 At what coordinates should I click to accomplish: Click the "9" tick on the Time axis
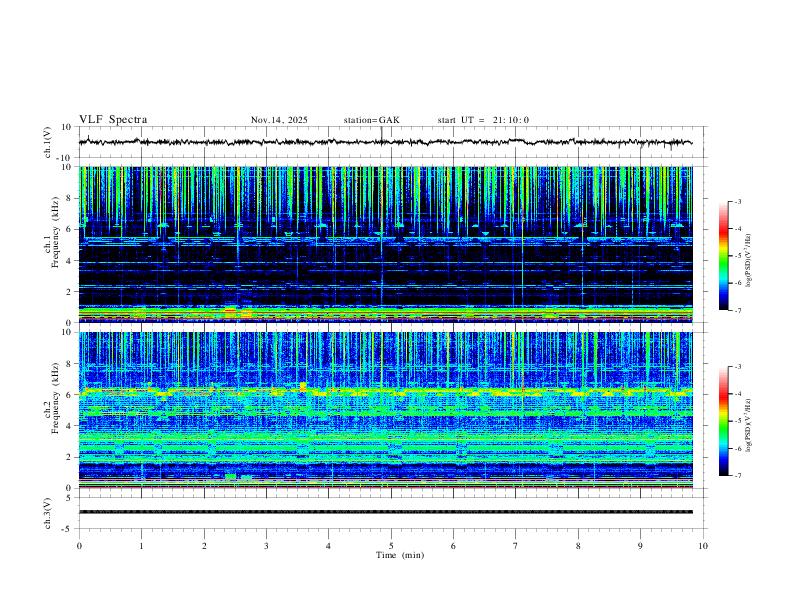(x=640, y=546)
